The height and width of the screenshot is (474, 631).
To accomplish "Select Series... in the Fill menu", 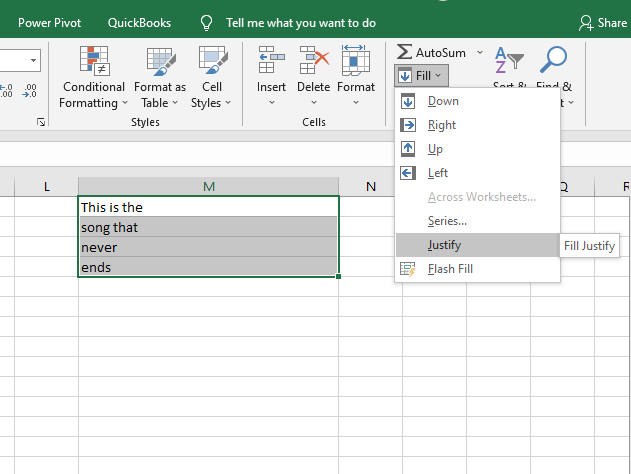I will [448, 221].
